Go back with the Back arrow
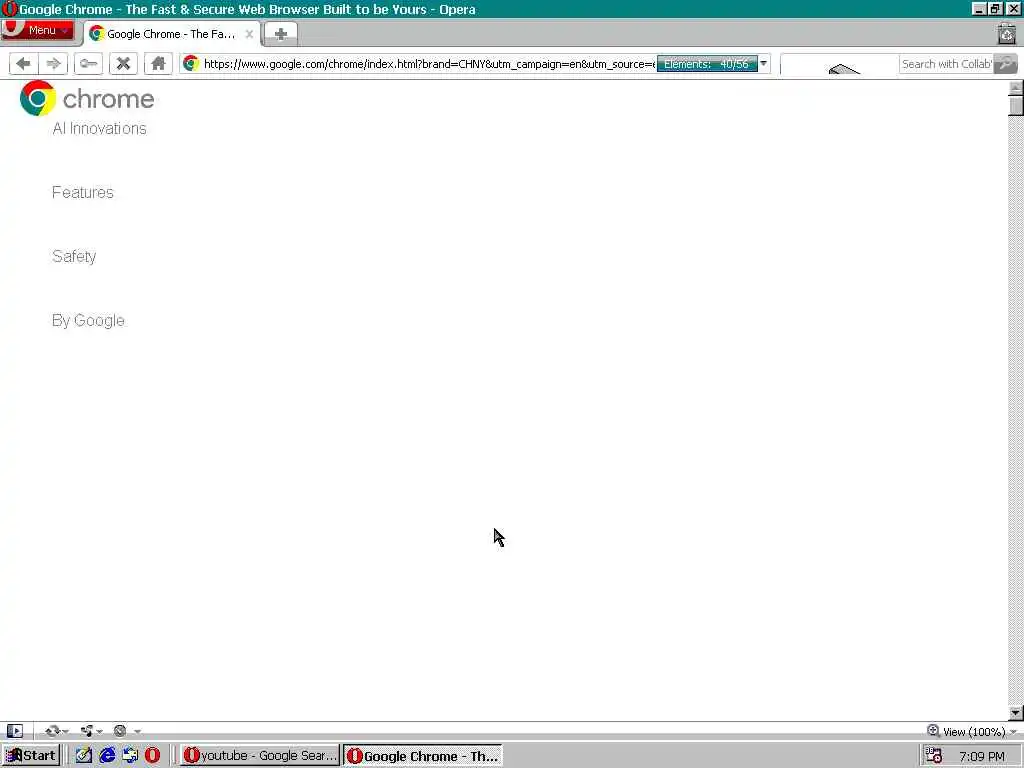This screenshot has height=768, width=1024. pyautogui.click(x=24, y=63)
